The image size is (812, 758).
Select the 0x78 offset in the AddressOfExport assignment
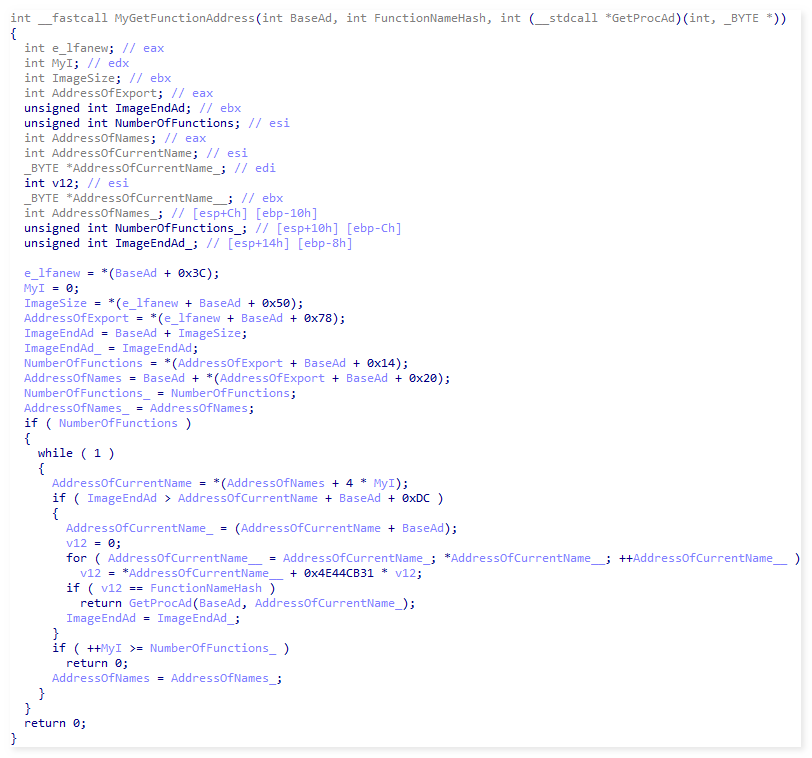point(328,318)
